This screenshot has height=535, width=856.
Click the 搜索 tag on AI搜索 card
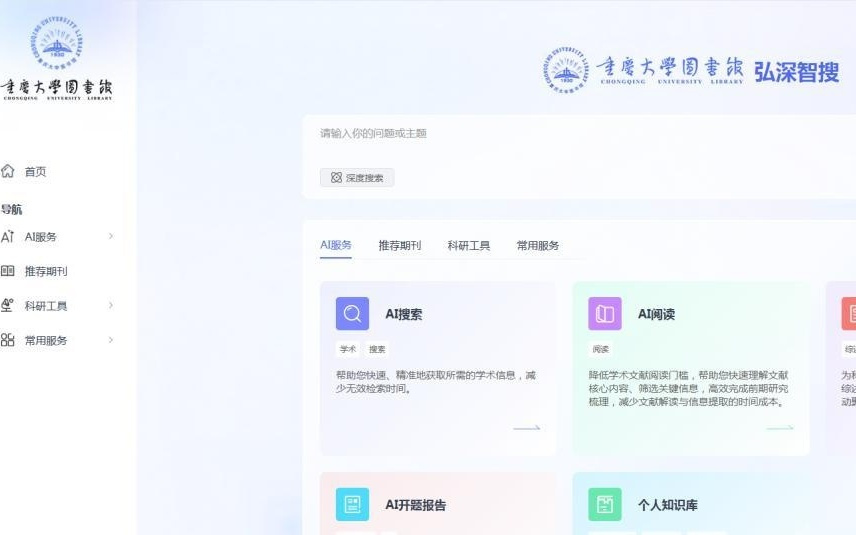(x=377, y=349)
